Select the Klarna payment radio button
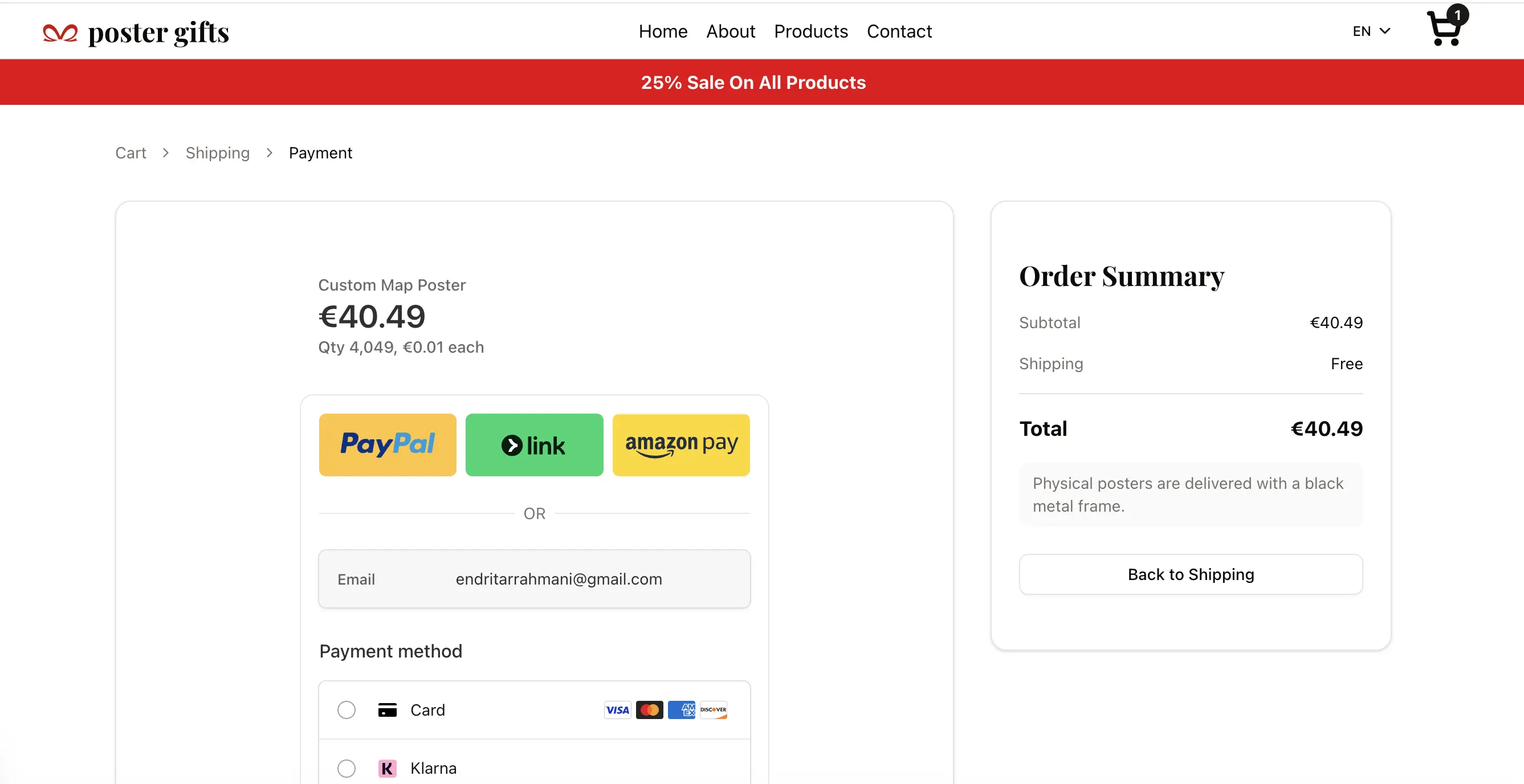 pos(347,768)
